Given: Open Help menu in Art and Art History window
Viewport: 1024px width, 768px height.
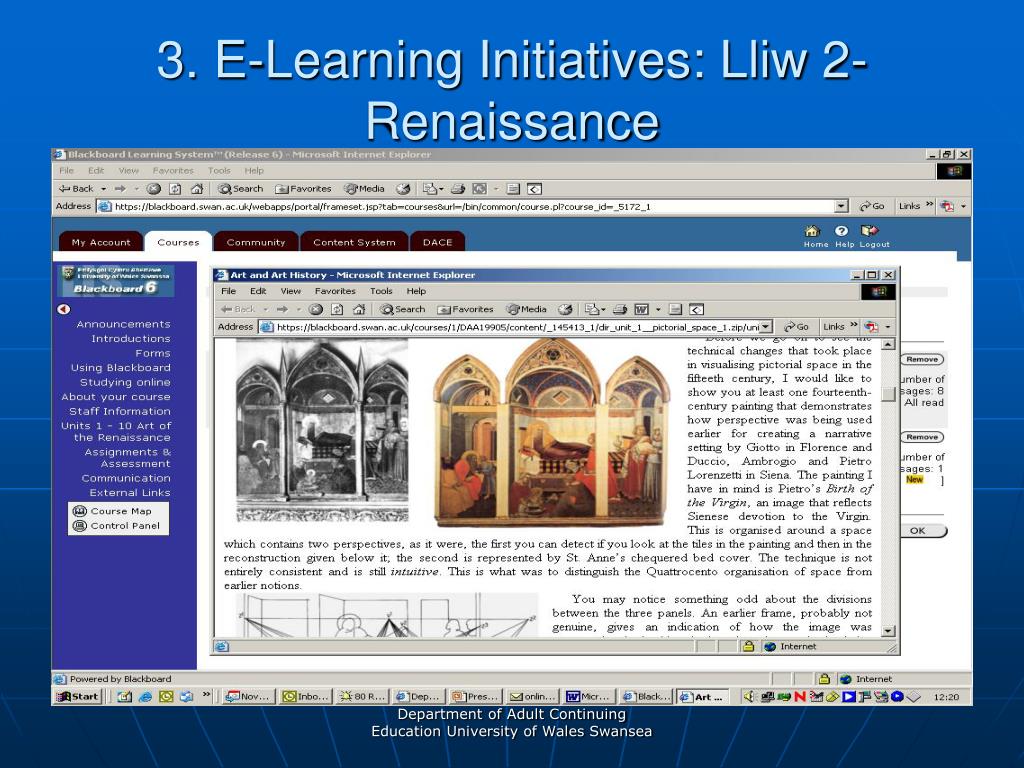Looking at the screenshot, I should click(x=416, y=291).
